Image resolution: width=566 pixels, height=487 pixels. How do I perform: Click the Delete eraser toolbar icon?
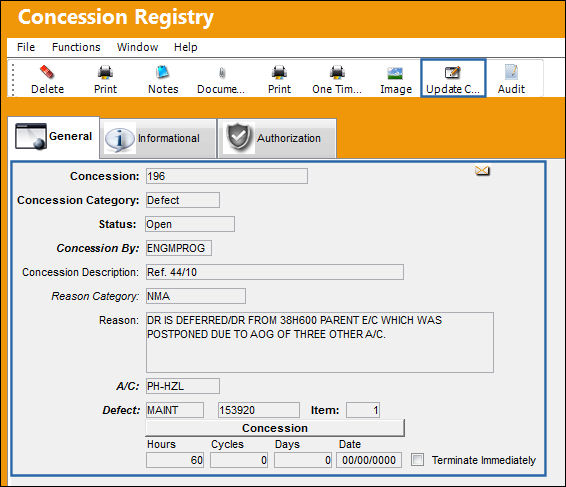tap(47, 72)
